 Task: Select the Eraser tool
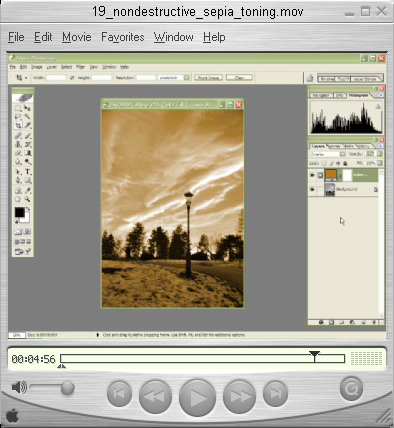[x=18, y=153]
